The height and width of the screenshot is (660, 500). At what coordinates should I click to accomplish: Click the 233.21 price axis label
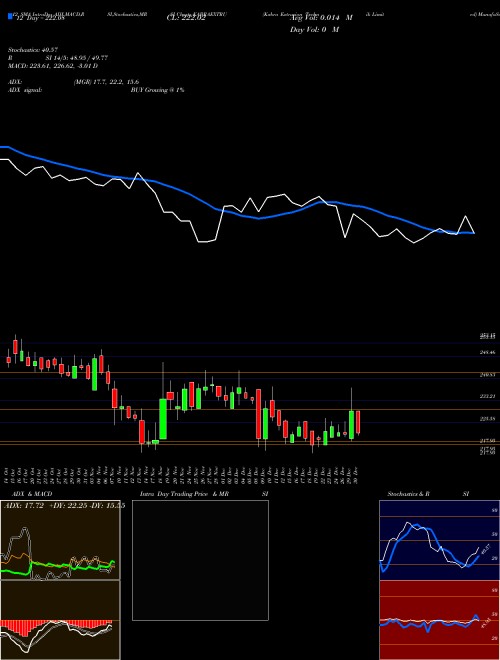tap(487, 396)
